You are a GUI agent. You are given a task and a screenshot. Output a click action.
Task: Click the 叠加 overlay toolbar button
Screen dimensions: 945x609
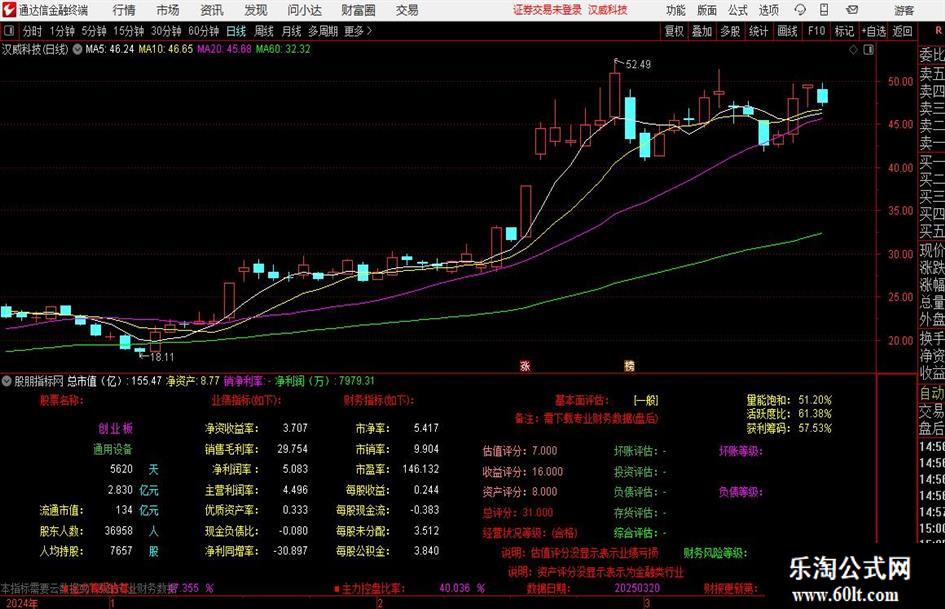702,31
